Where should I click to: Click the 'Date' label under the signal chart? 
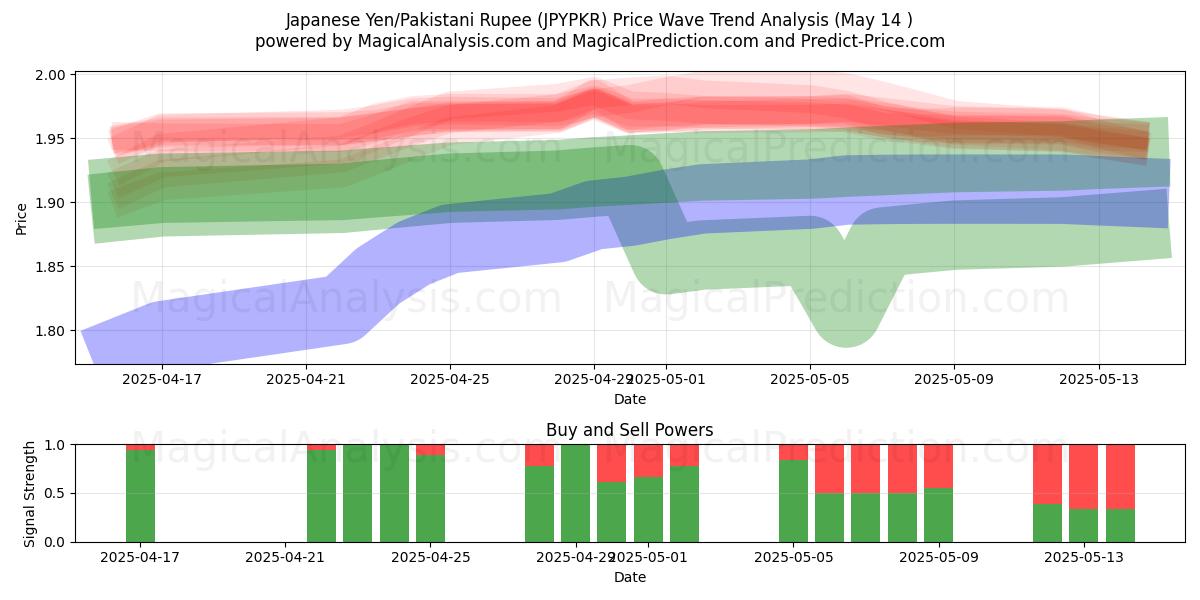[x=629, y=577]
